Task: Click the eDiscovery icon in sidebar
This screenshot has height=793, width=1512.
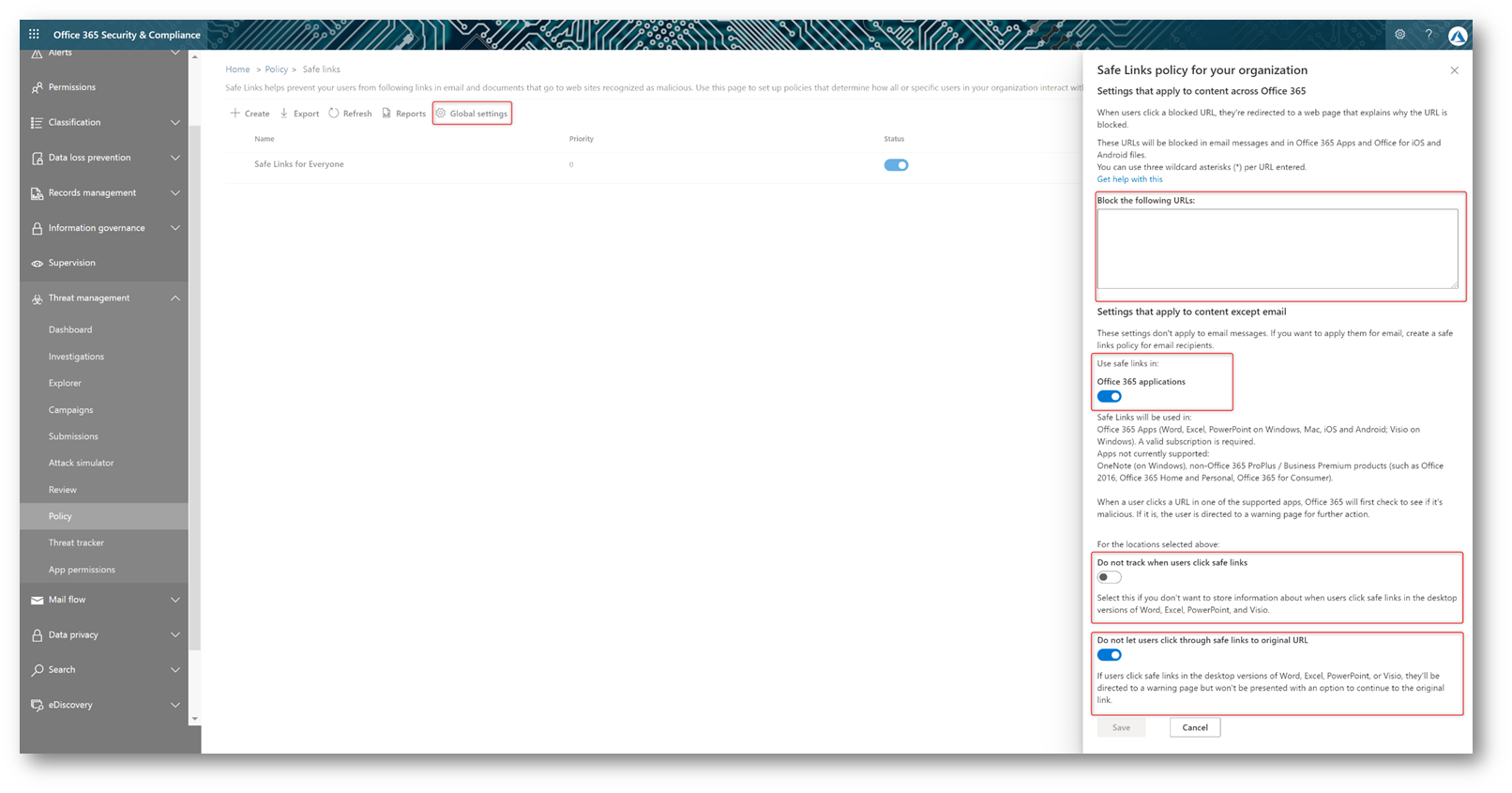Action: (x=37, y=706)
